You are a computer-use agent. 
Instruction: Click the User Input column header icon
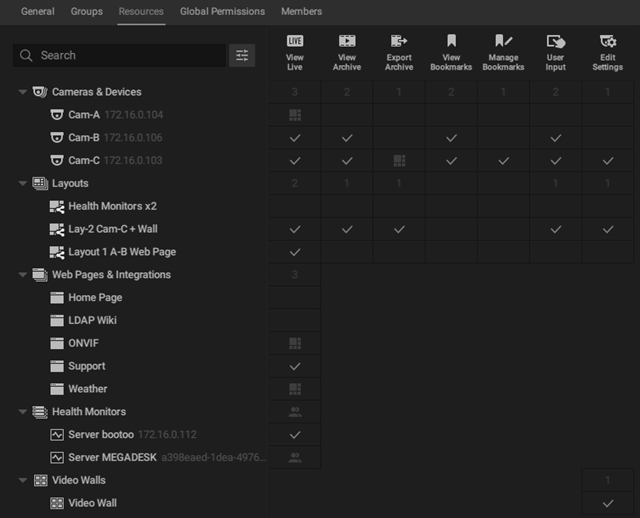click(x=556, y=41)
